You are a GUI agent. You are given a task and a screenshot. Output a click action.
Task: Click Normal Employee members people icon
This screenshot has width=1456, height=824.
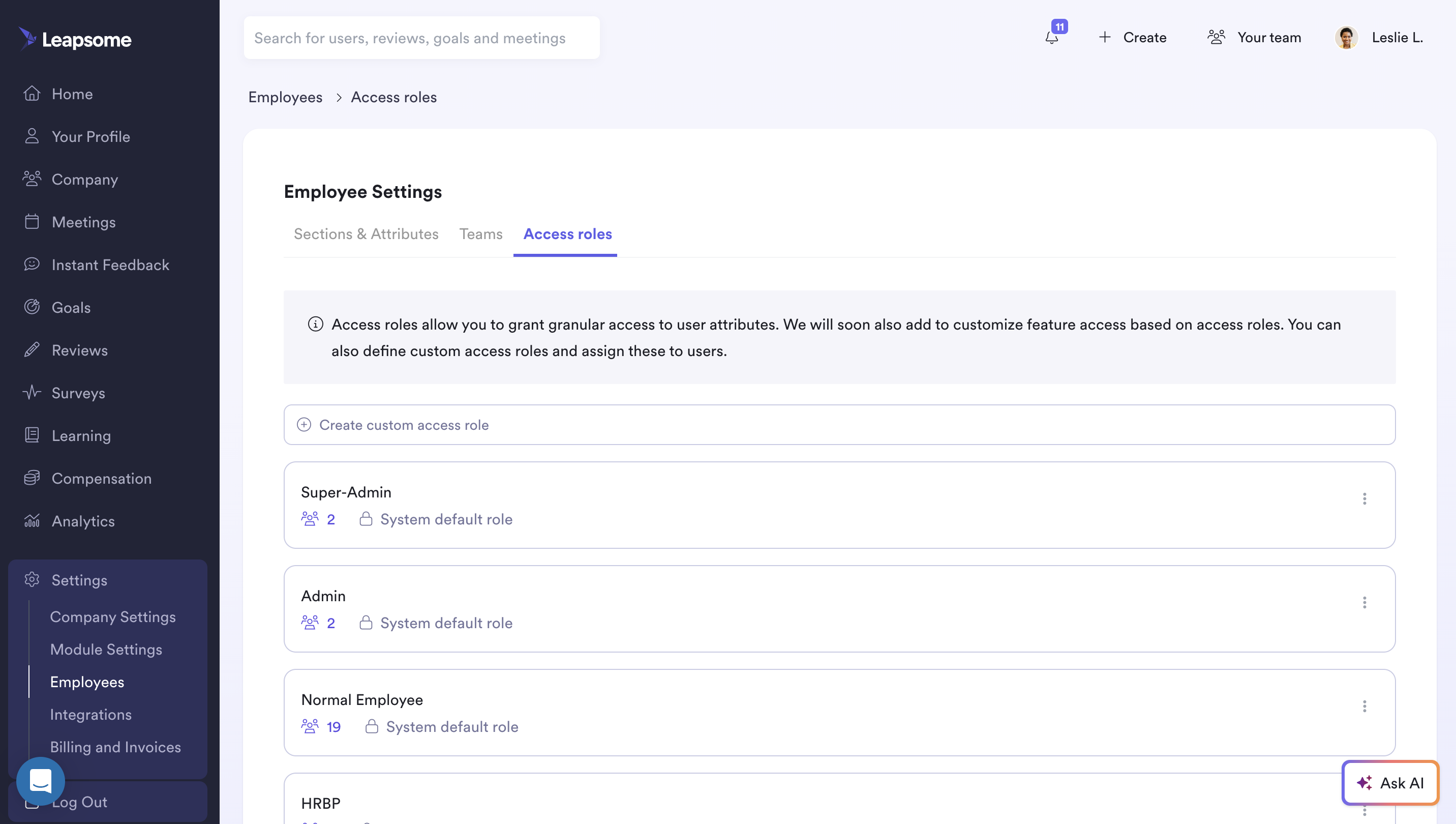(x=310, y=726)
